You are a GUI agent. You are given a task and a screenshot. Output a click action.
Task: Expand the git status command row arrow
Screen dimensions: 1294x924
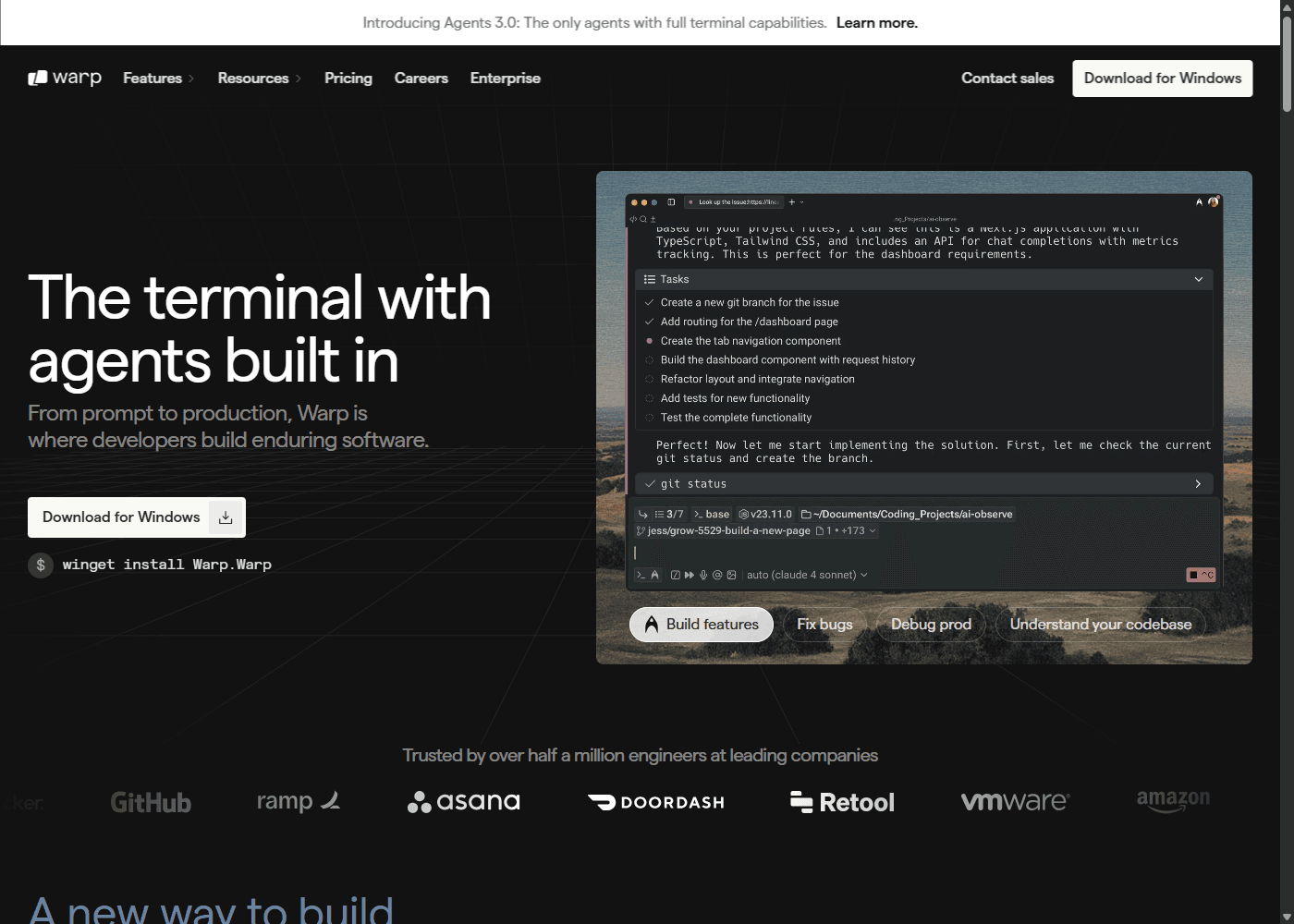click(x=1199, y=484)
